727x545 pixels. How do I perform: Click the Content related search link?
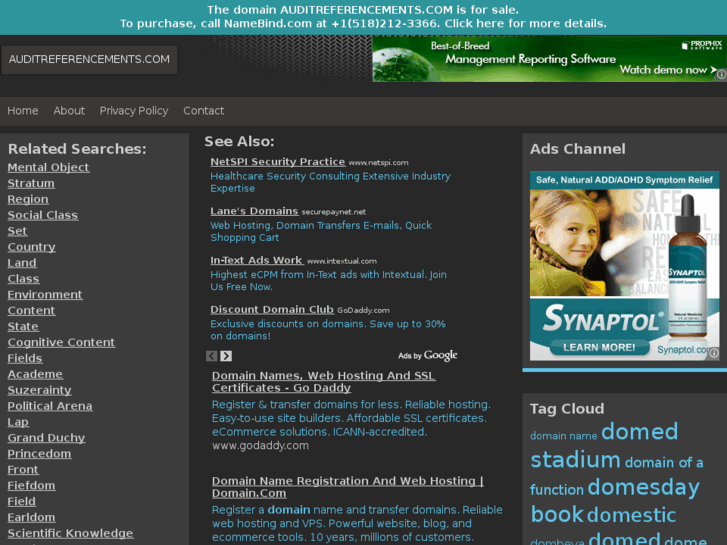coord(32,311)
